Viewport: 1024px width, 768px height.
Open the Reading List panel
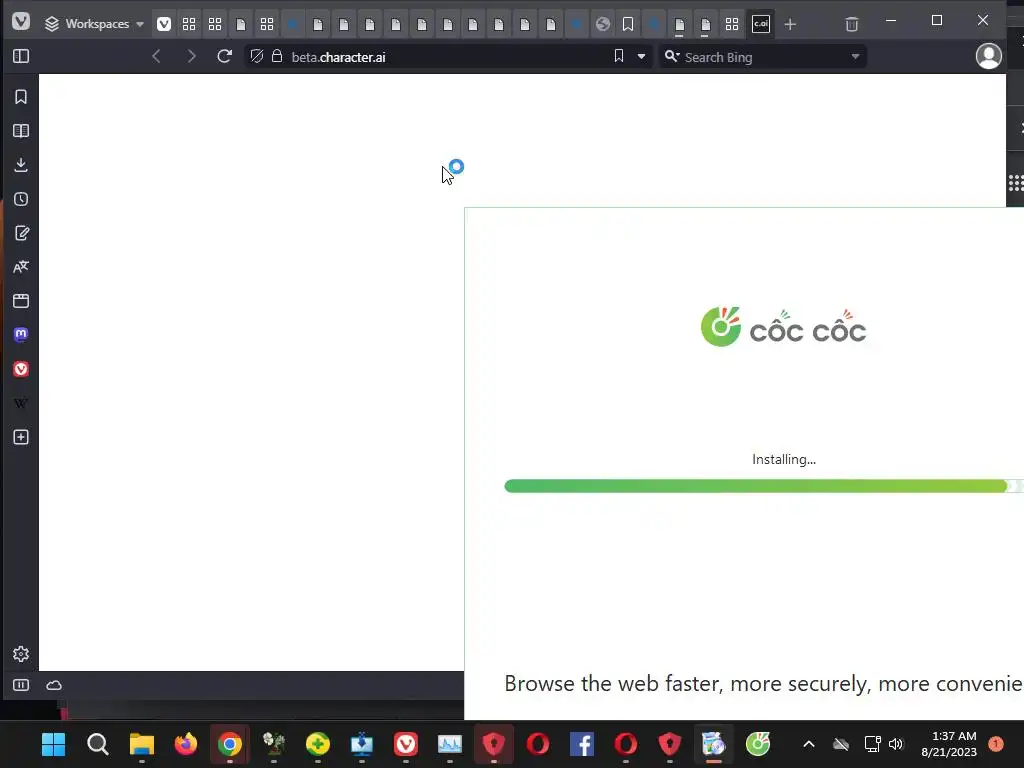(x=21, y=131)
